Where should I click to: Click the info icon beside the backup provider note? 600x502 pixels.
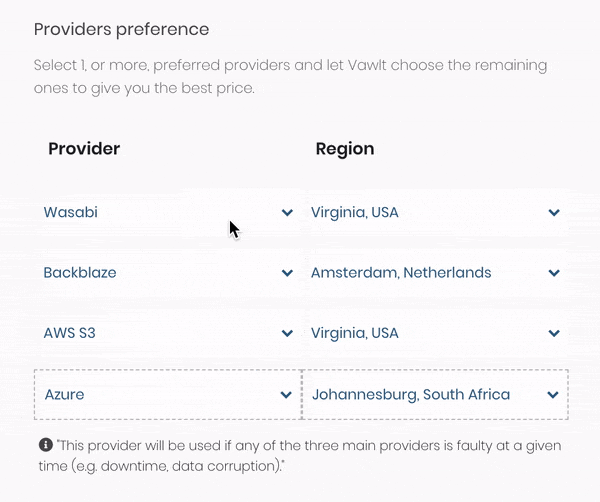[46, 445]
